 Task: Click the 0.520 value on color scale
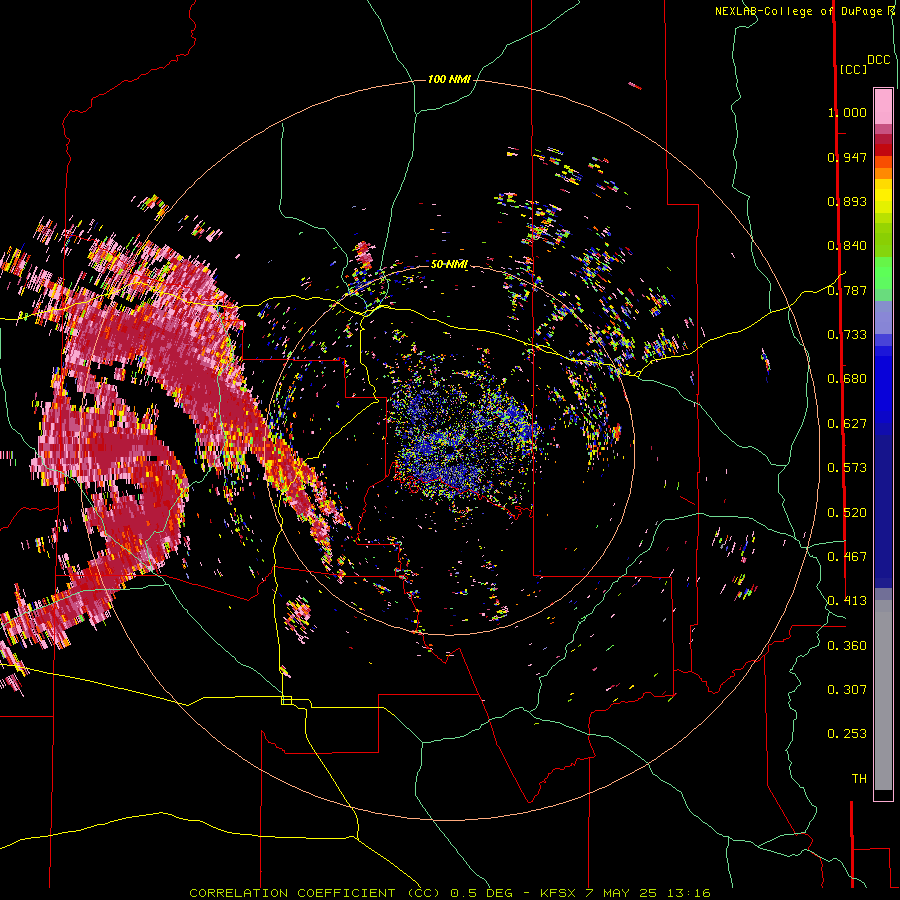tap(847, 513)
